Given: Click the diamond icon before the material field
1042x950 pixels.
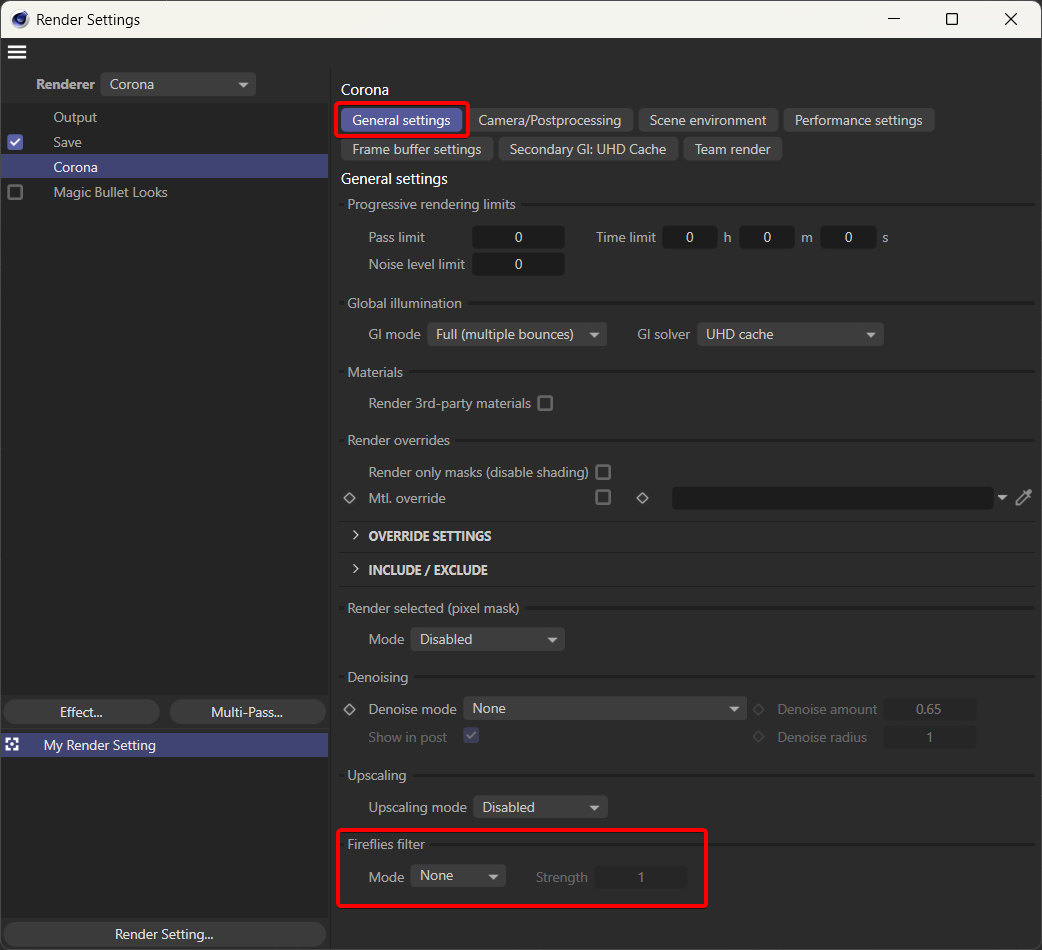Looking at the screenshot, I should [642, 498].
